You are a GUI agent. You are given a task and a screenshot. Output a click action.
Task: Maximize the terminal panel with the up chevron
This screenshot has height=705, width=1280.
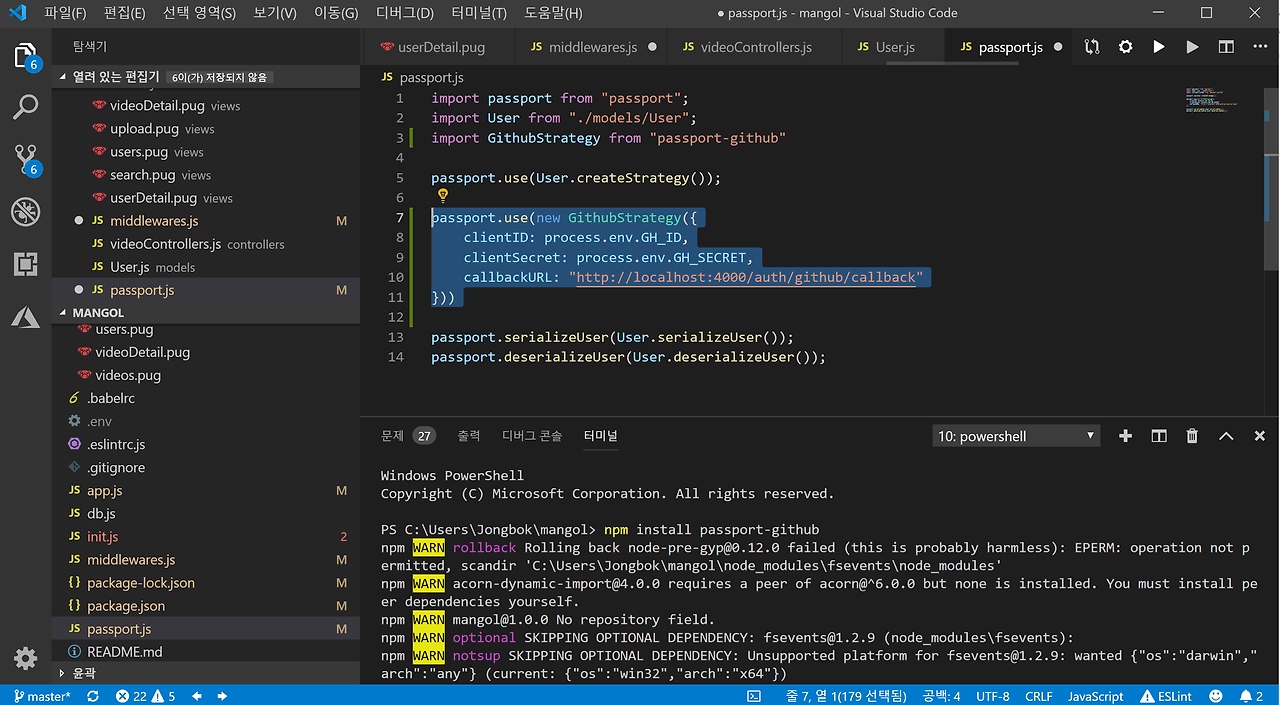tap(1226, 436)
